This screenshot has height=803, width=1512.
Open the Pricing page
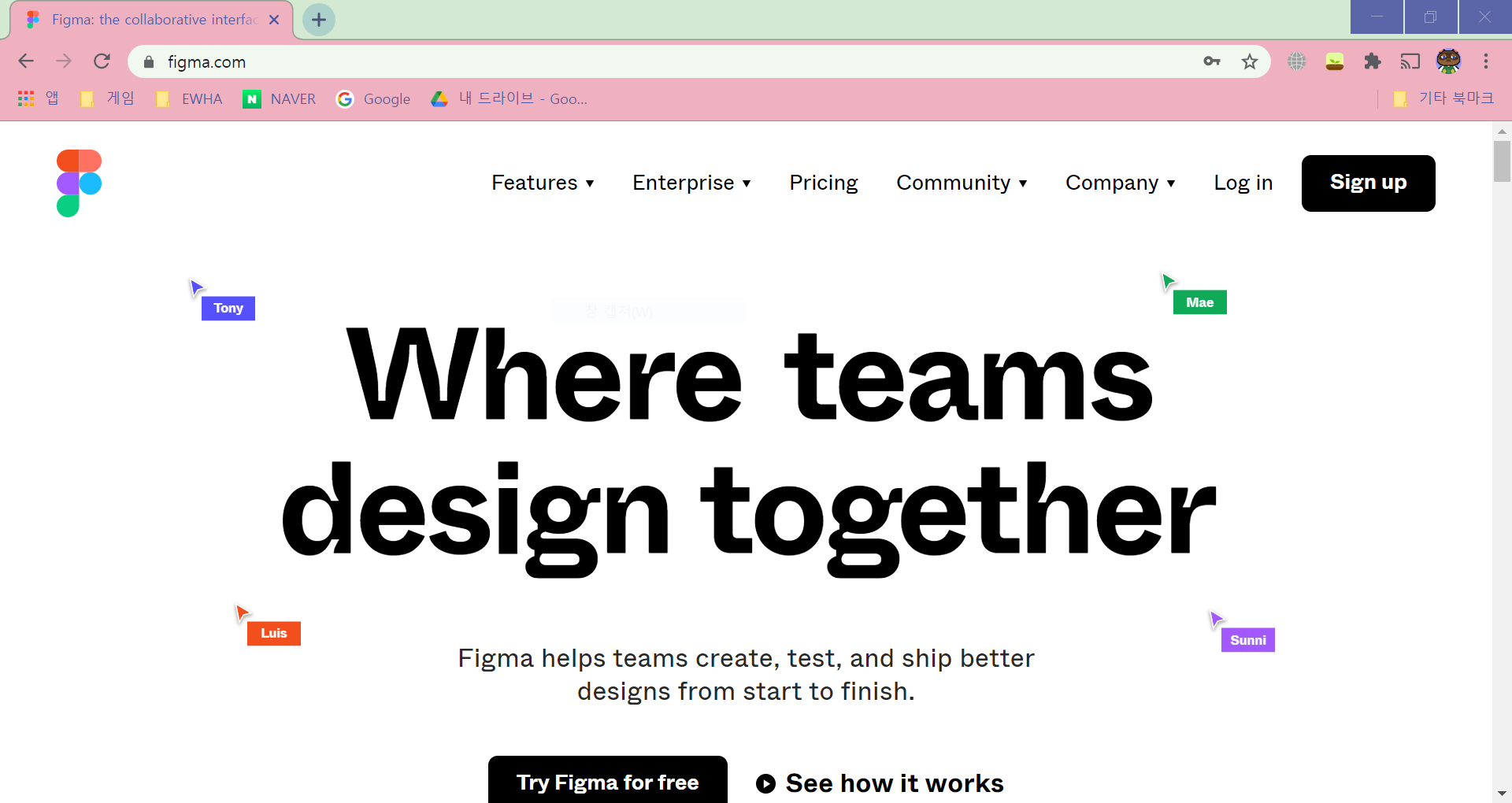tap(824, 183)
